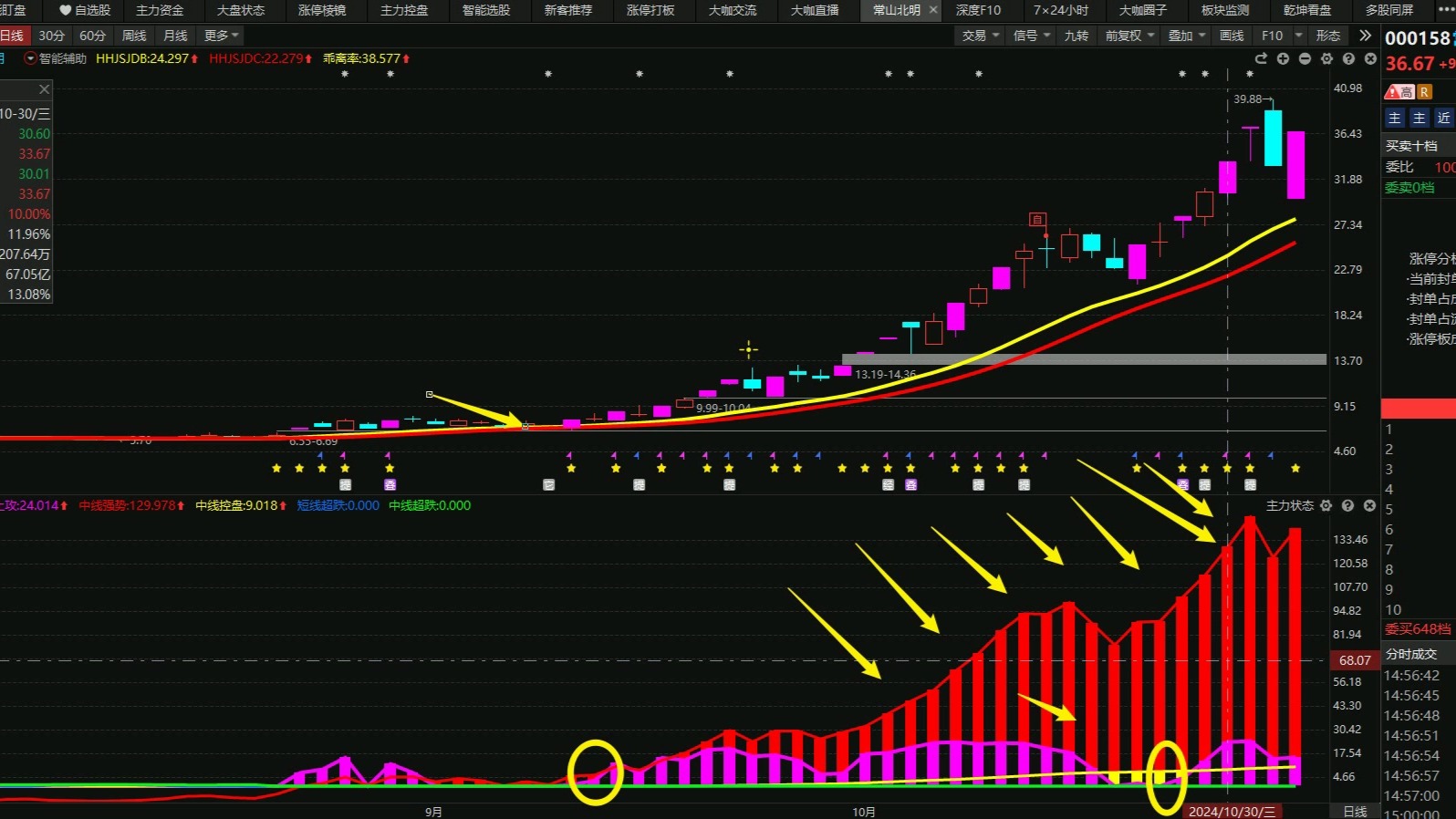This screenshot has width=1456, height=819.
Task: Open the 信号 dropdown
Action: coord(1032,36)
